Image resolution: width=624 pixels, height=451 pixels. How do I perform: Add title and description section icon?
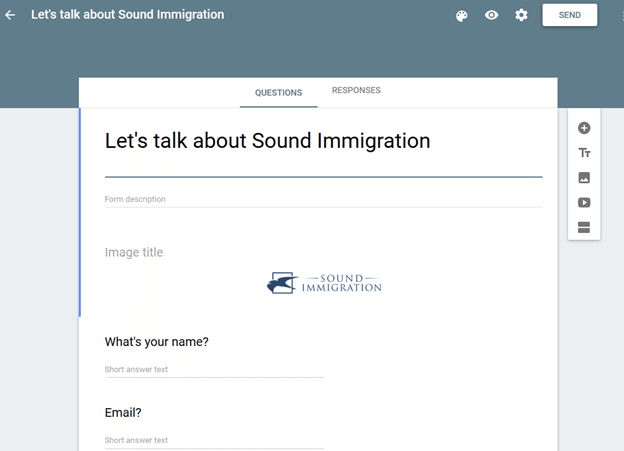click(x=584, y=153)
